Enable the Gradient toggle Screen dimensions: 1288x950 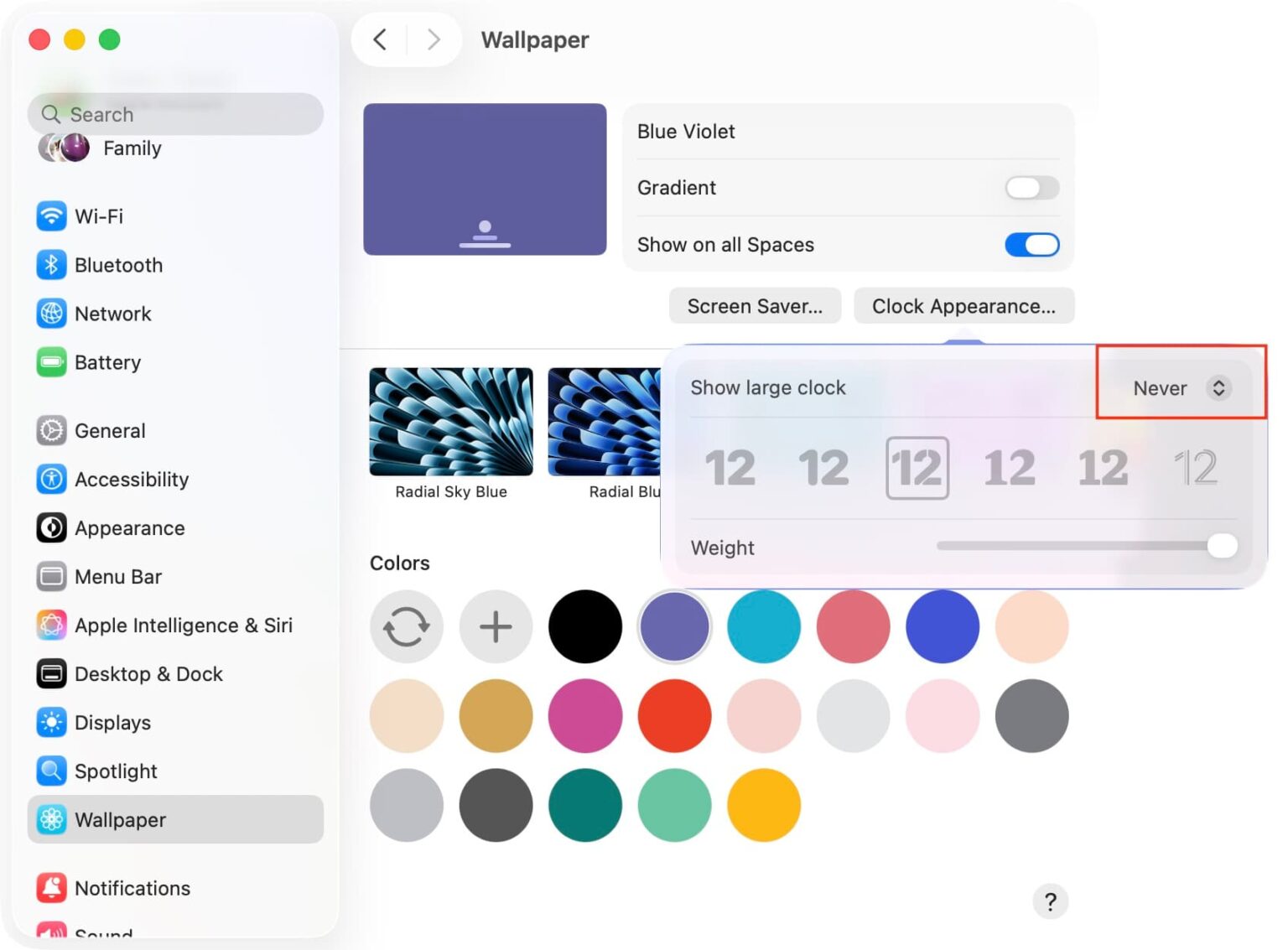(x=1031, y=188)
